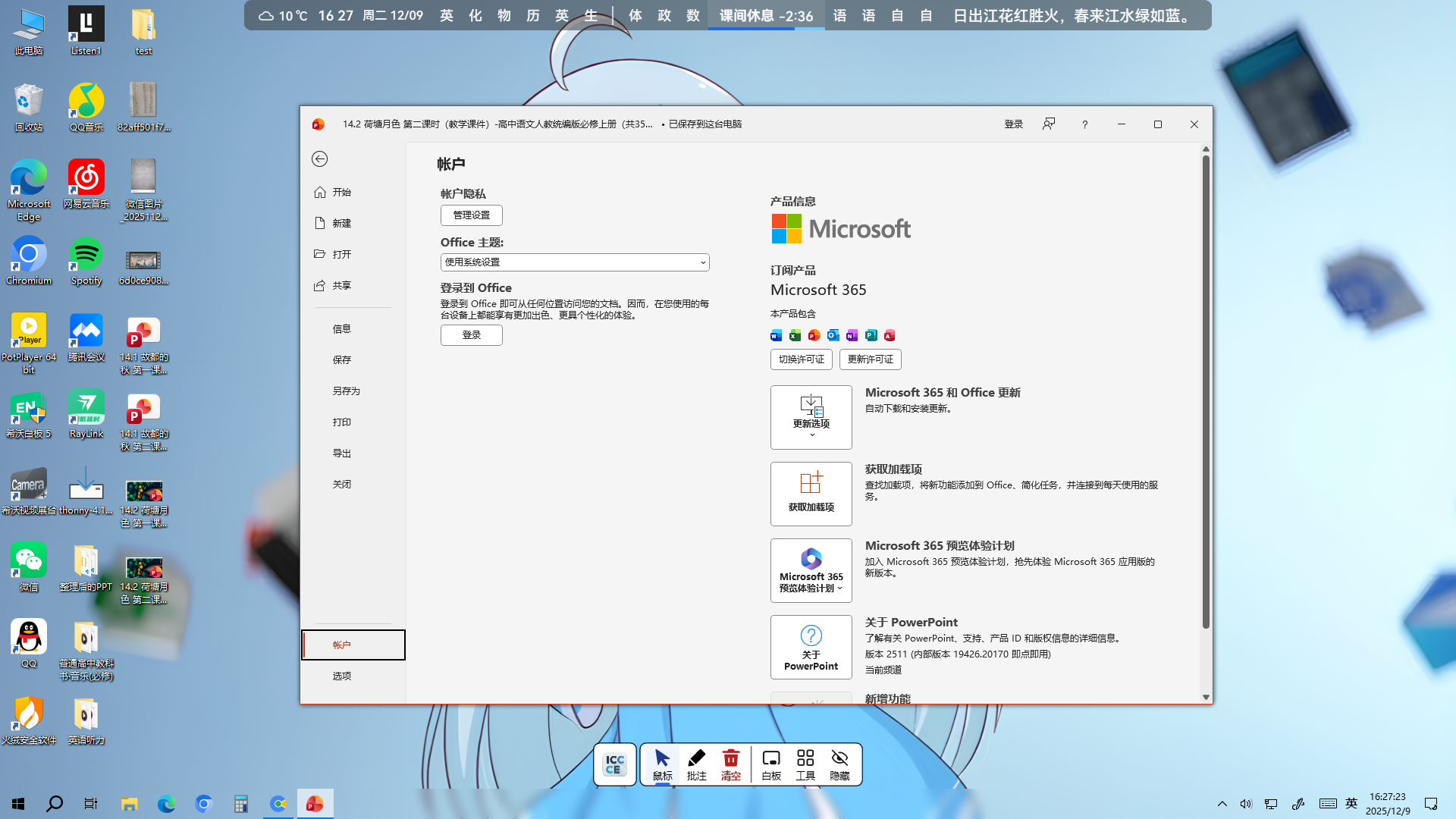Open the 另存为 menu item
Image resolution: width=1456 pixels, height=819 pixels.
[x=346, y=391]
